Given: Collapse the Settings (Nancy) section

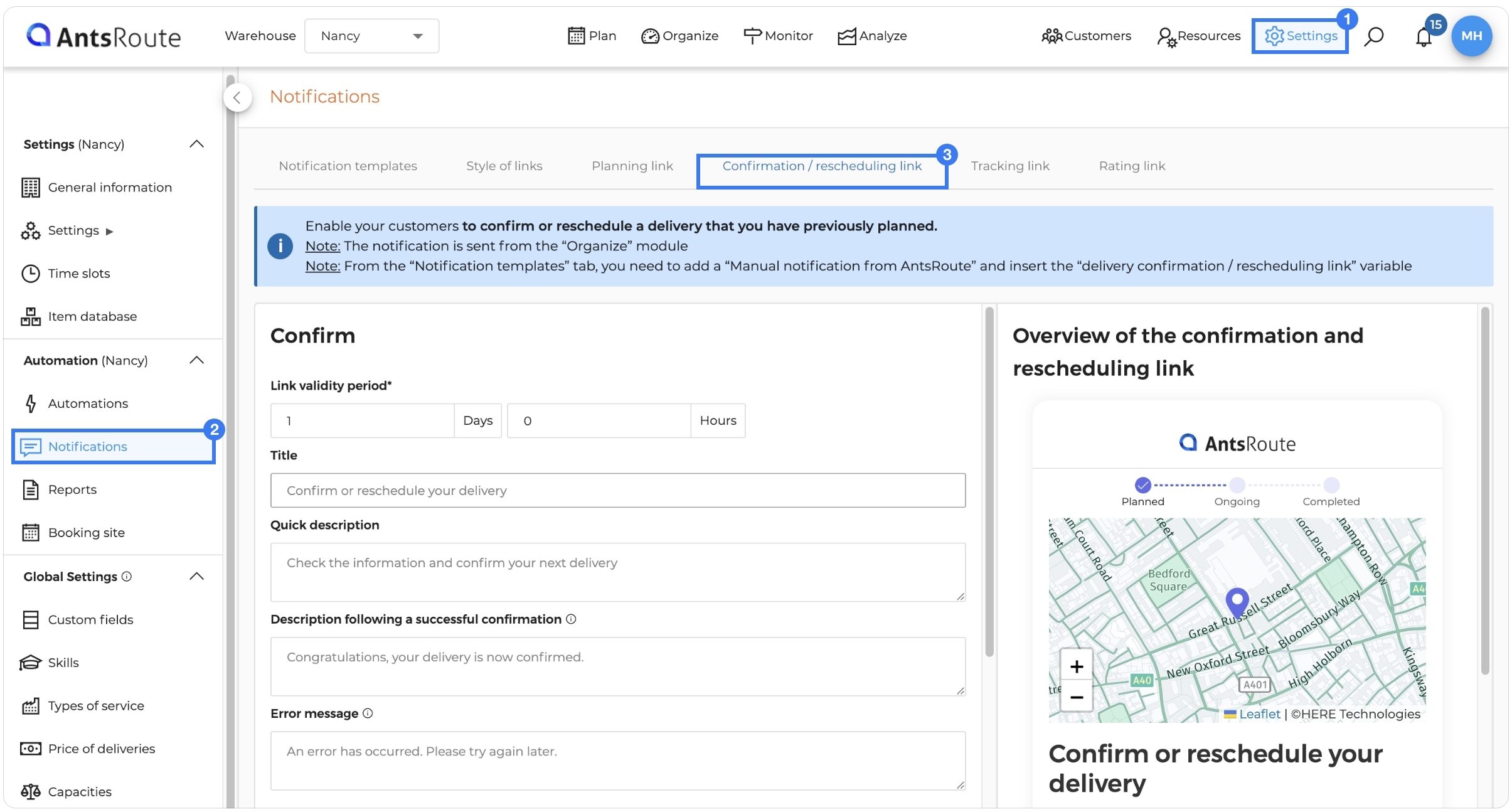Looking at the screenshot, I should (196, 144).
